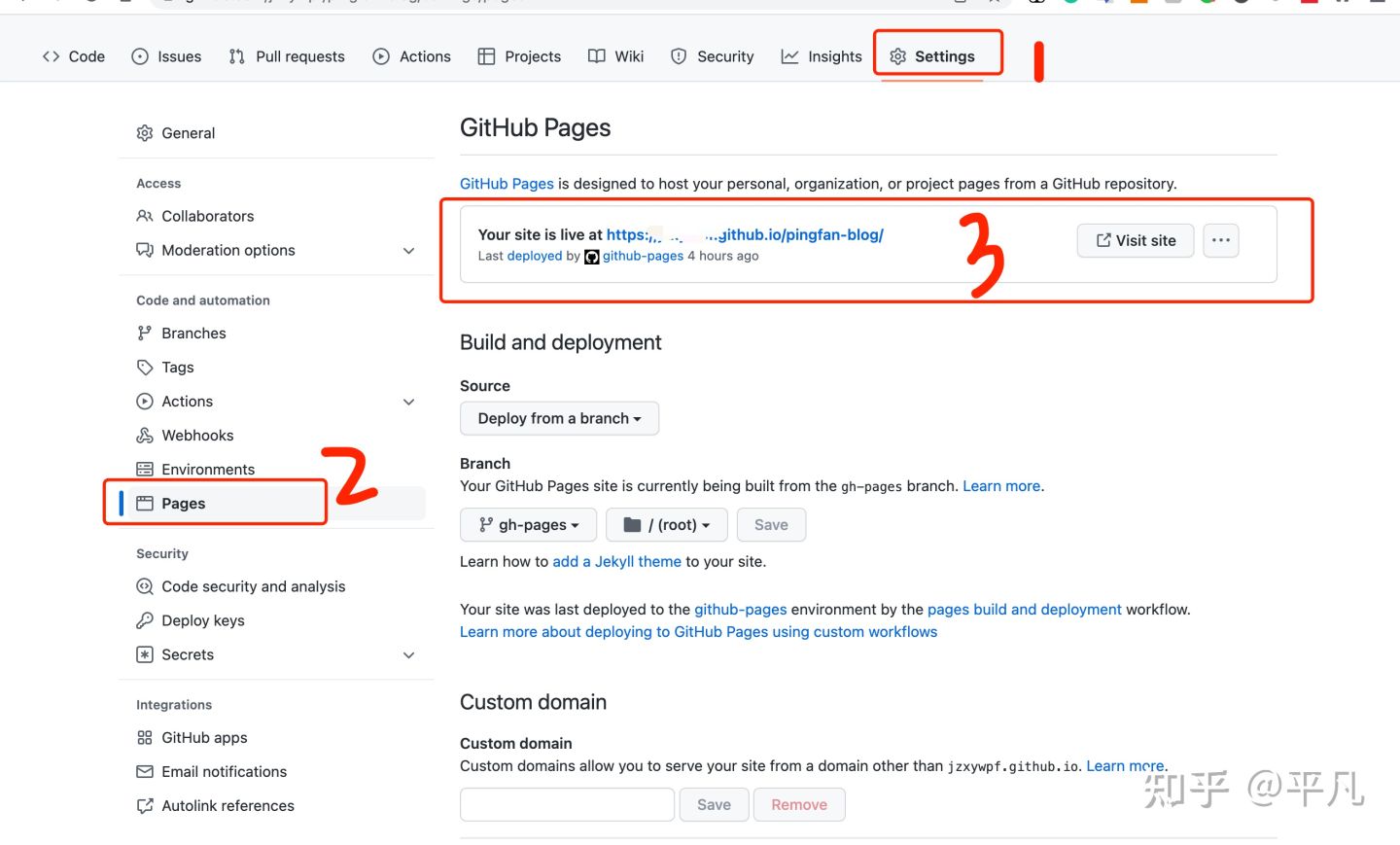Click the github-pages avatar icon
1400x845 pixels.
[x=591, y=257]
